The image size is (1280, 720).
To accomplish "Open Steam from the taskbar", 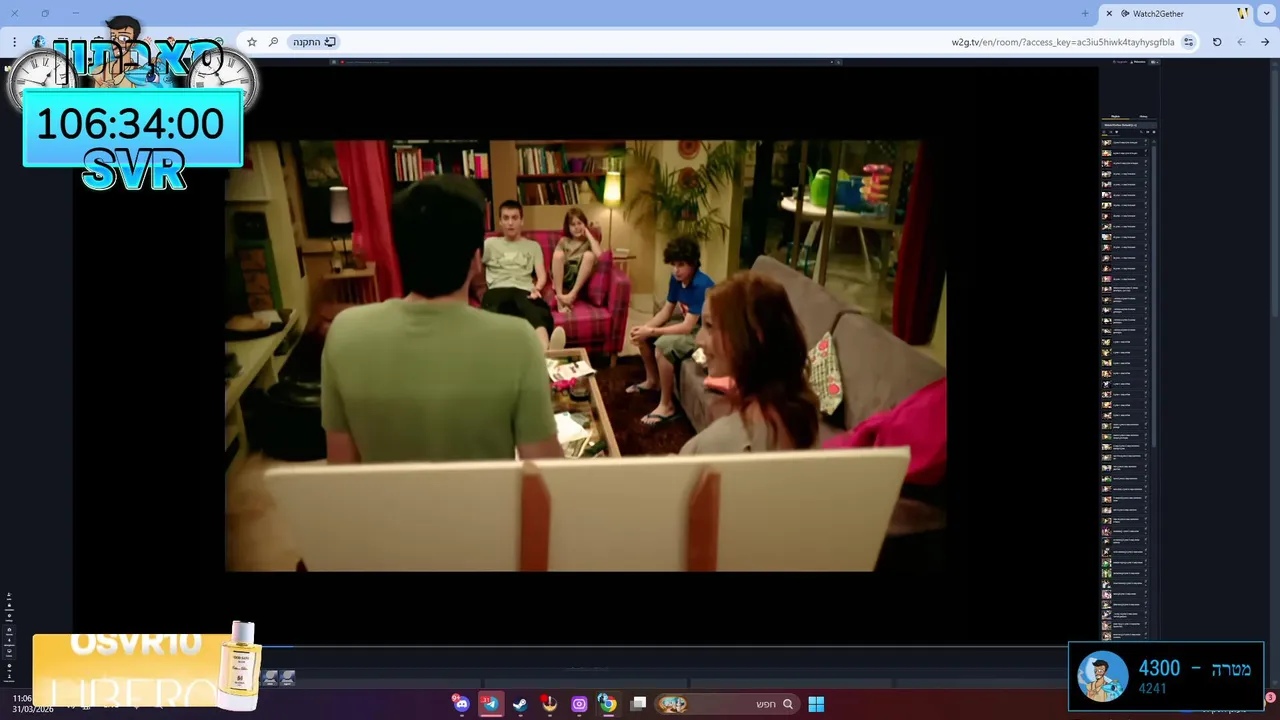I will [520, 704].
